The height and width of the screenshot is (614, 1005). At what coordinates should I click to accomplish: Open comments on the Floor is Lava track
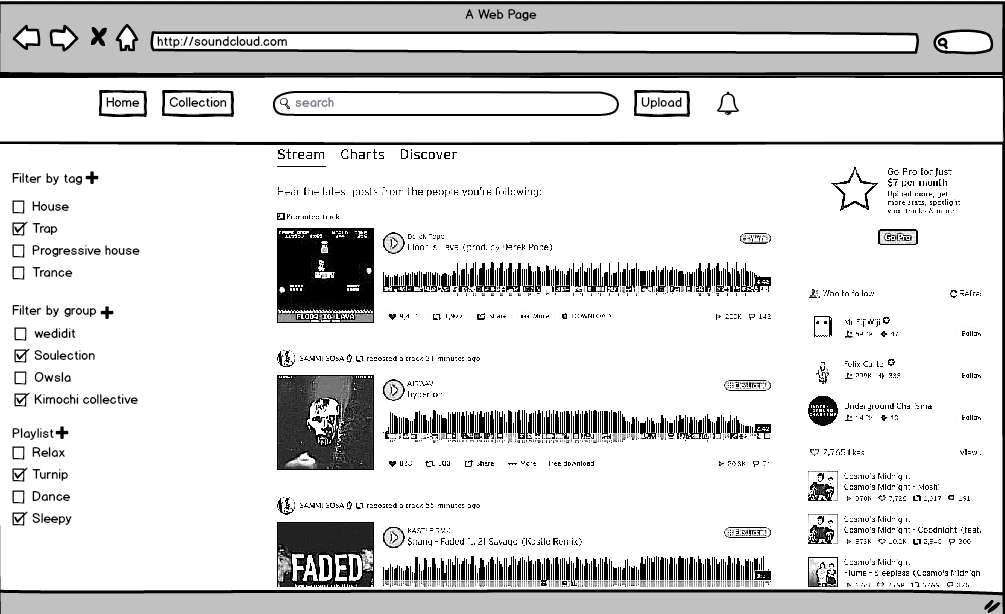tap(760, 317)
